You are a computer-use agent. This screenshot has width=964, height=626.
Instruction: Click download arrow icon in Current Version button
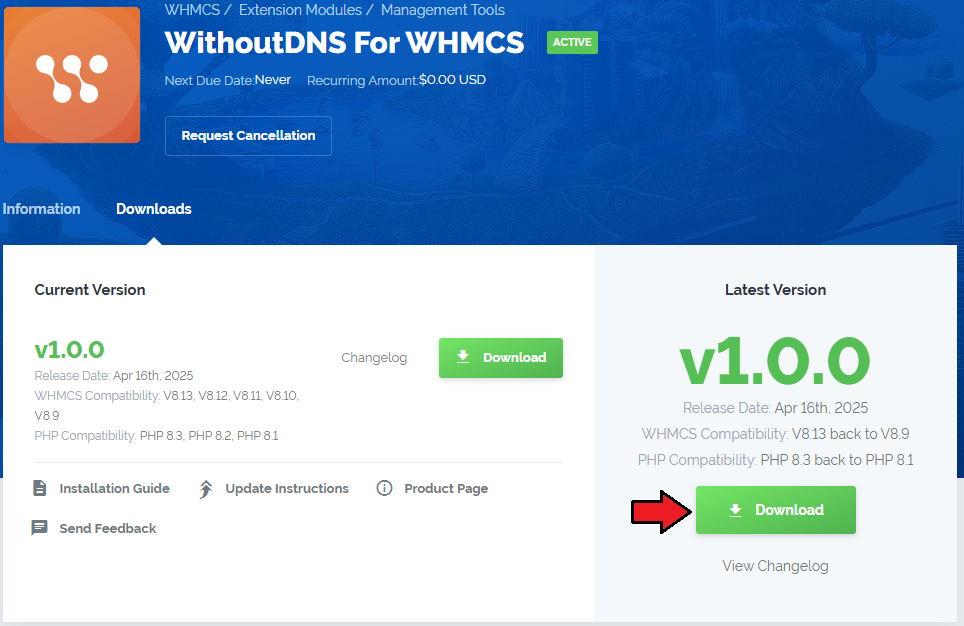tap(463, 357)
